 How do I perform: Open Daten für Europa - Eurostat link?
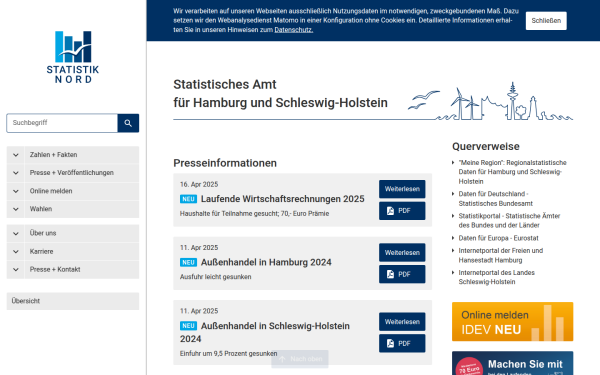[498, 238]
